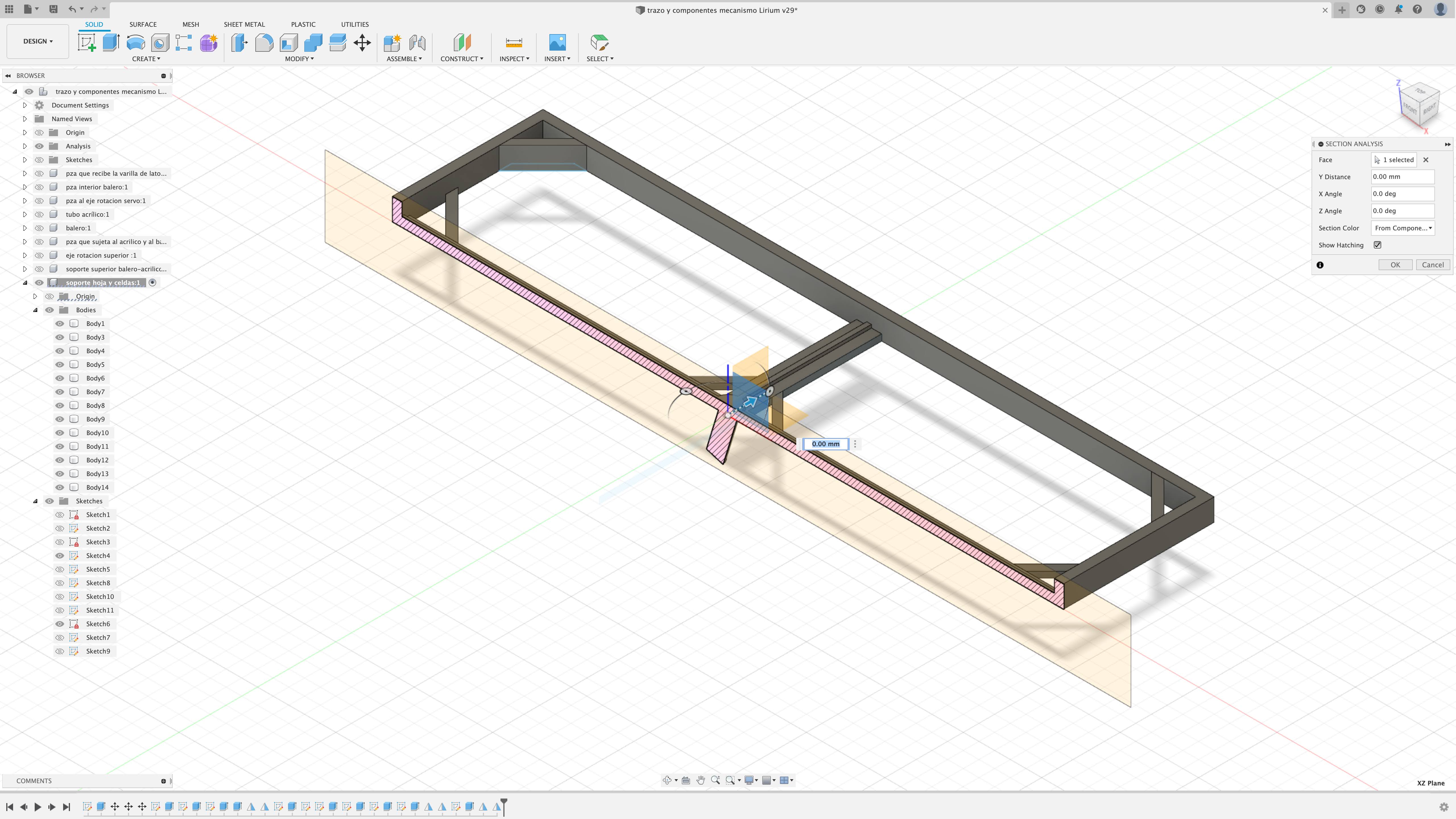The width and height of the screenshot is (1456, 819).
Task: Switch to the SURFACE tab
Action: pos(142,24)
